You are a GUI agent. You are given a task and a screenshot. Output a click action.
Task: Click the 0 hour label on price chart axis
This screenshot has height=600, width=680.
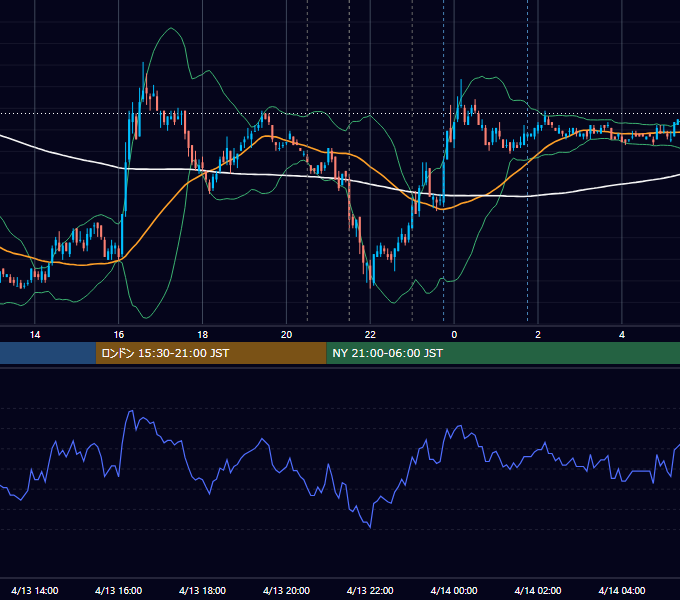454,335
